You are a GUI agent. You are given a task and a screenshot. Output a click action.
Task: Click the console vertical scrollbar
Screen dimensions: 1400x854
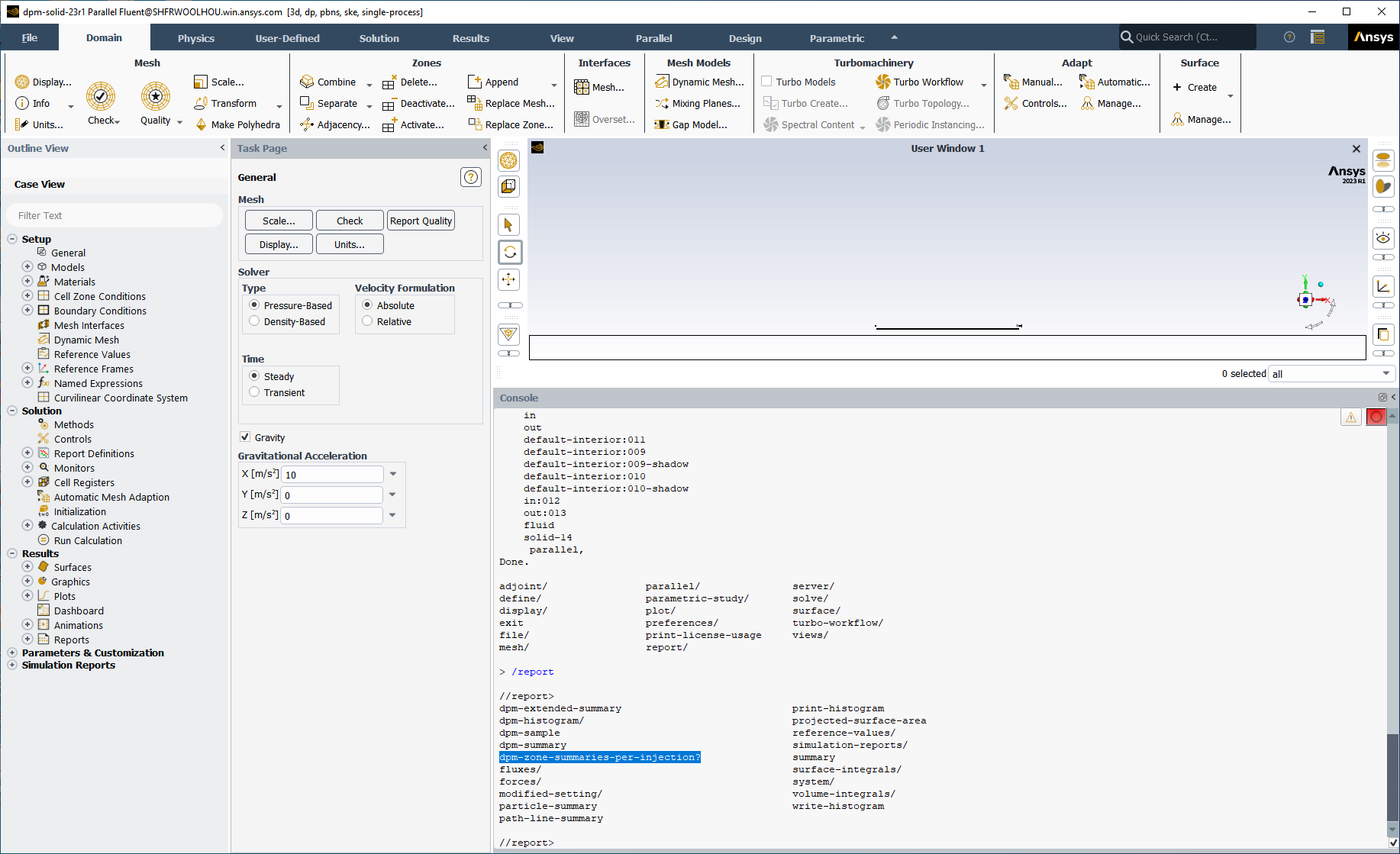[1393, 778]
